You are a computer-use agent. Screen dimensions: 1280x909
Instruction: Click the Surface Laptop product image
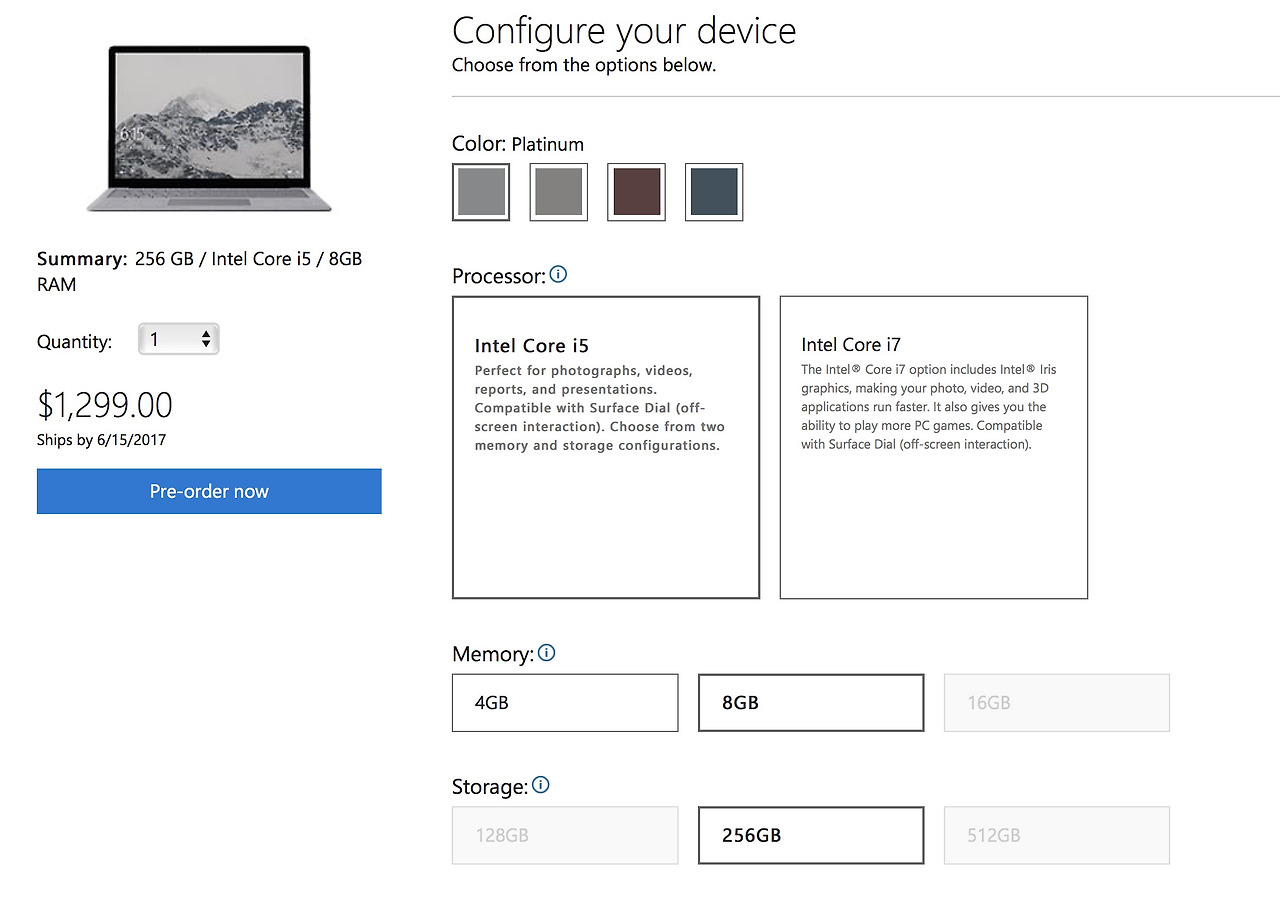coord(209,129)
